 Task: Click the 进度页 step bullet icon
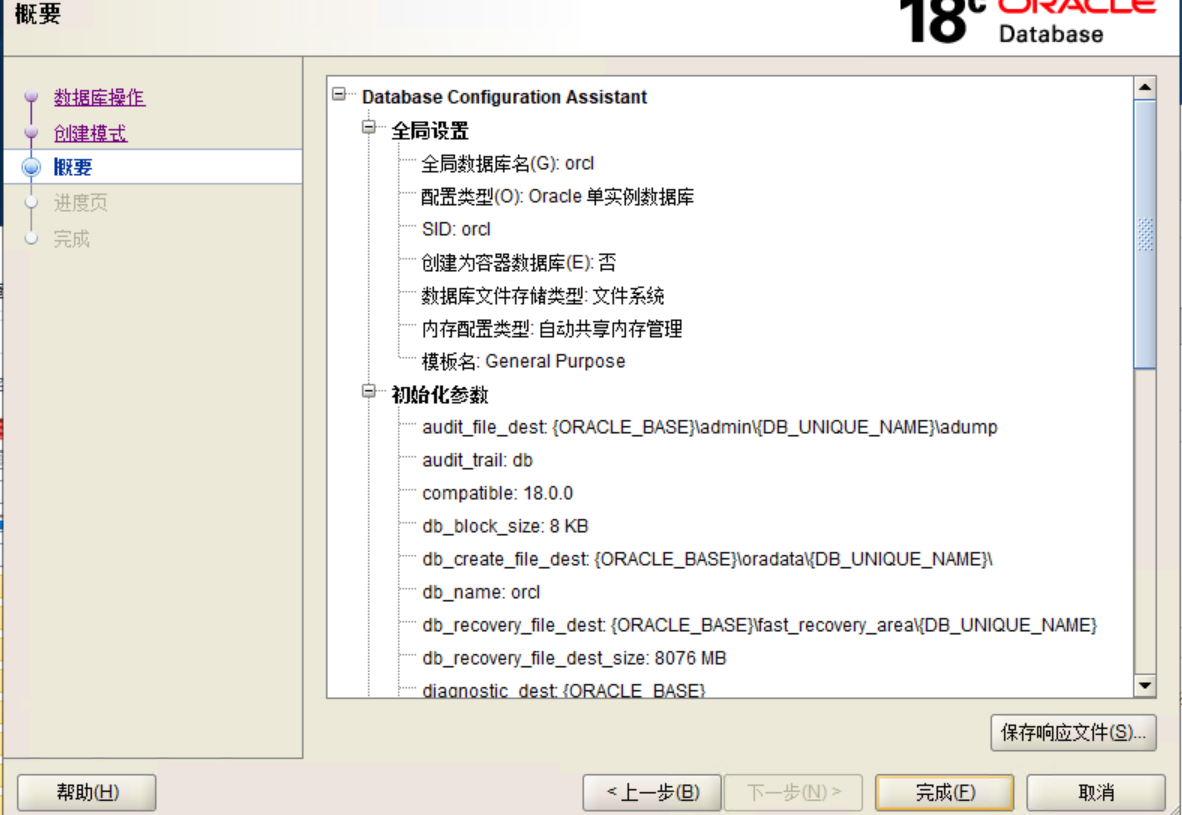(31, 202)
